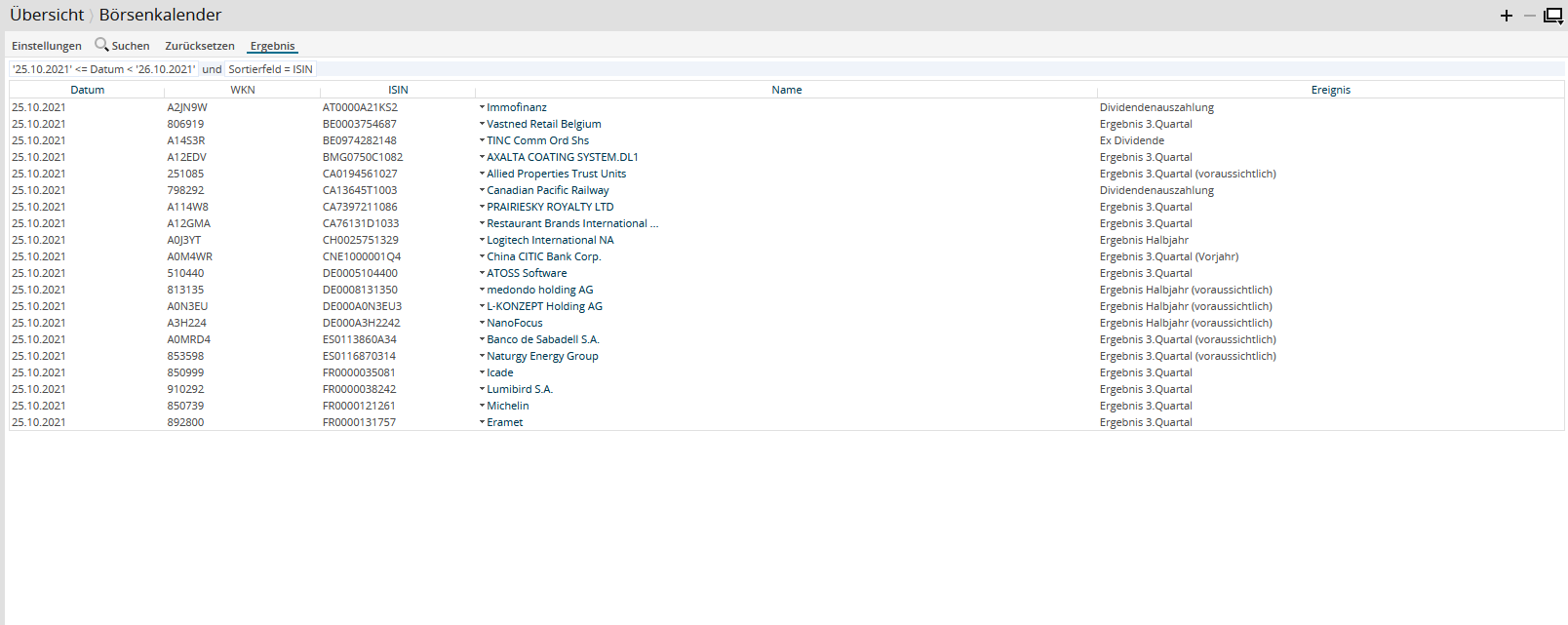Screen dimensions: 1568x625
Task: Open the Einstellungen tab
Action: coord(47,46)
